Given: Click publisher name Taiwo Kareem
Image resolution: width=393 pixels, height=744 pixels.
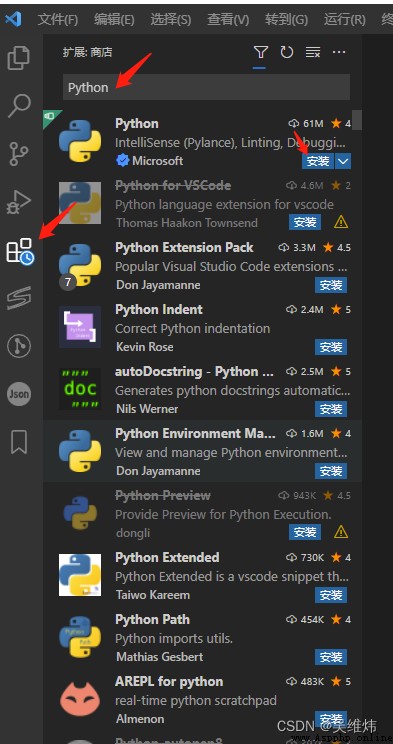Looking at the screenshot, I should click(x=153, y=595).
